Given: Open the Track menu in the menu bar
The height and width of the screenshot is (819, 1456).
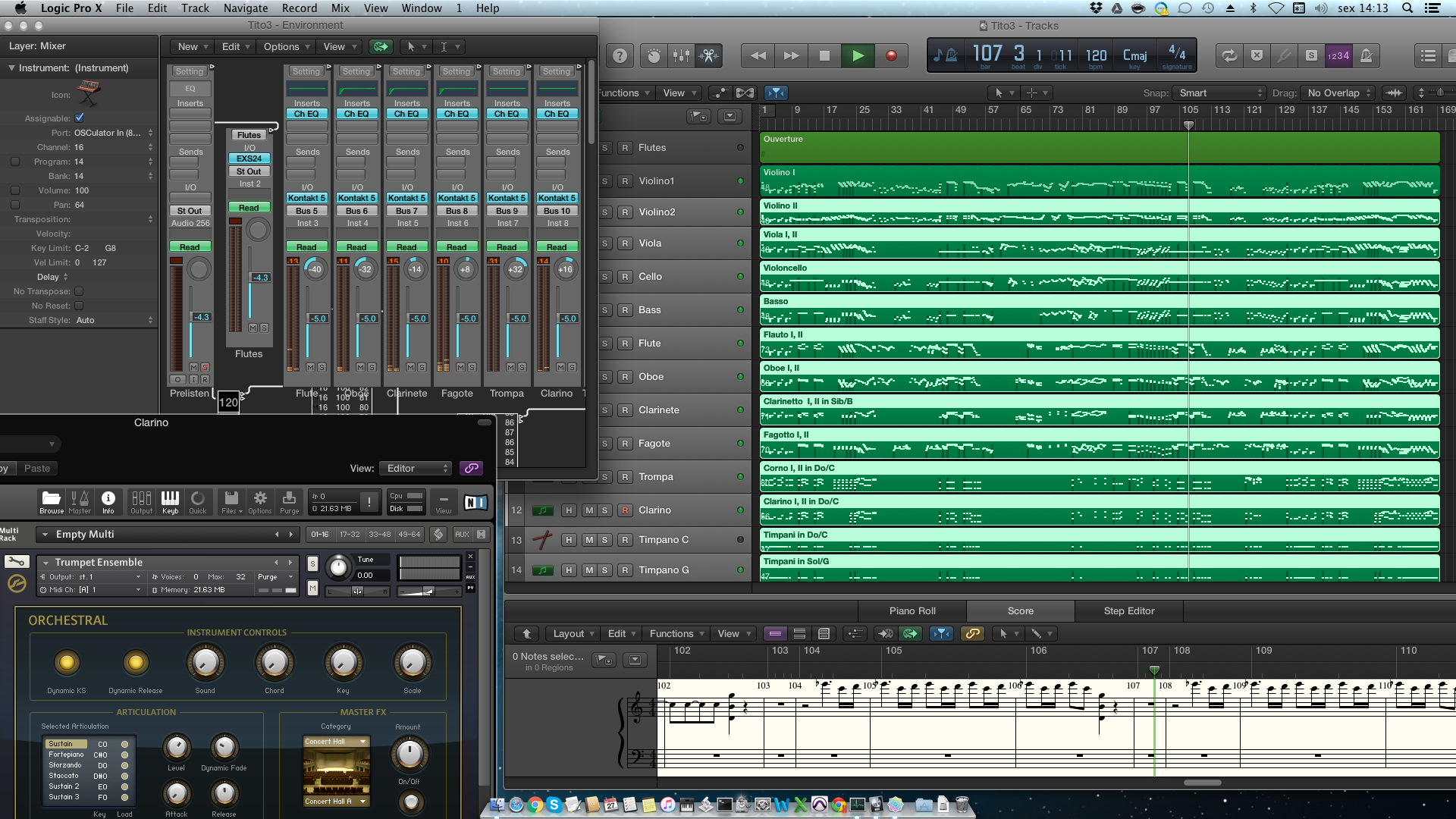Looking at the screenshot, I should [195, 8].
